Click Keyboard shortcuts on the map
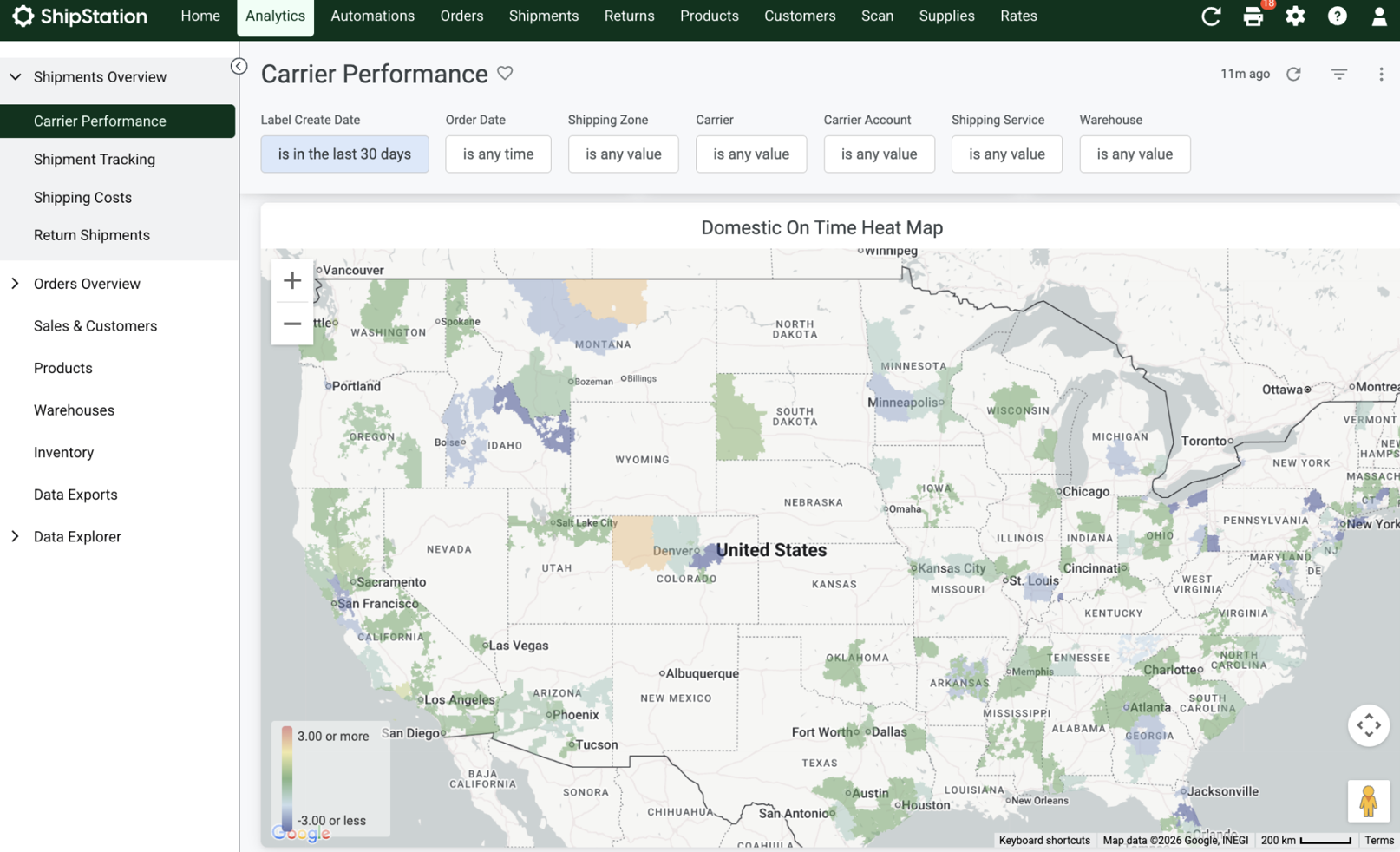 1044,840
